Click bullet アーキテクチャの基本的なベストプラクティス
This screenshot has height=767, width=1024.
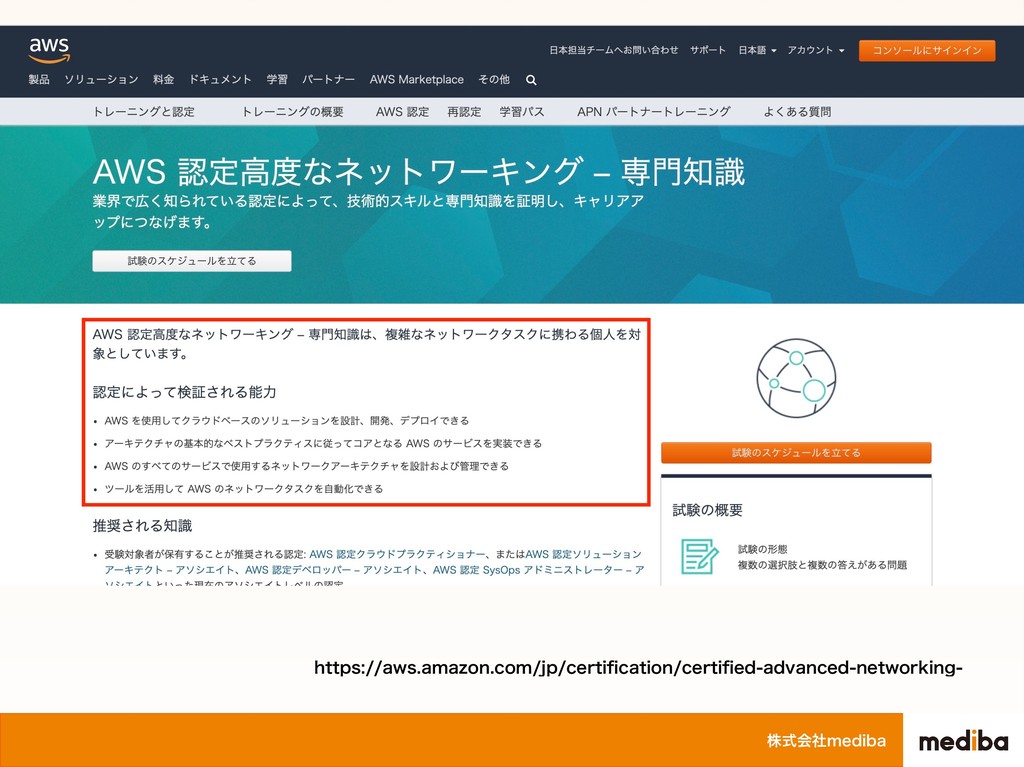coord(323,444)
